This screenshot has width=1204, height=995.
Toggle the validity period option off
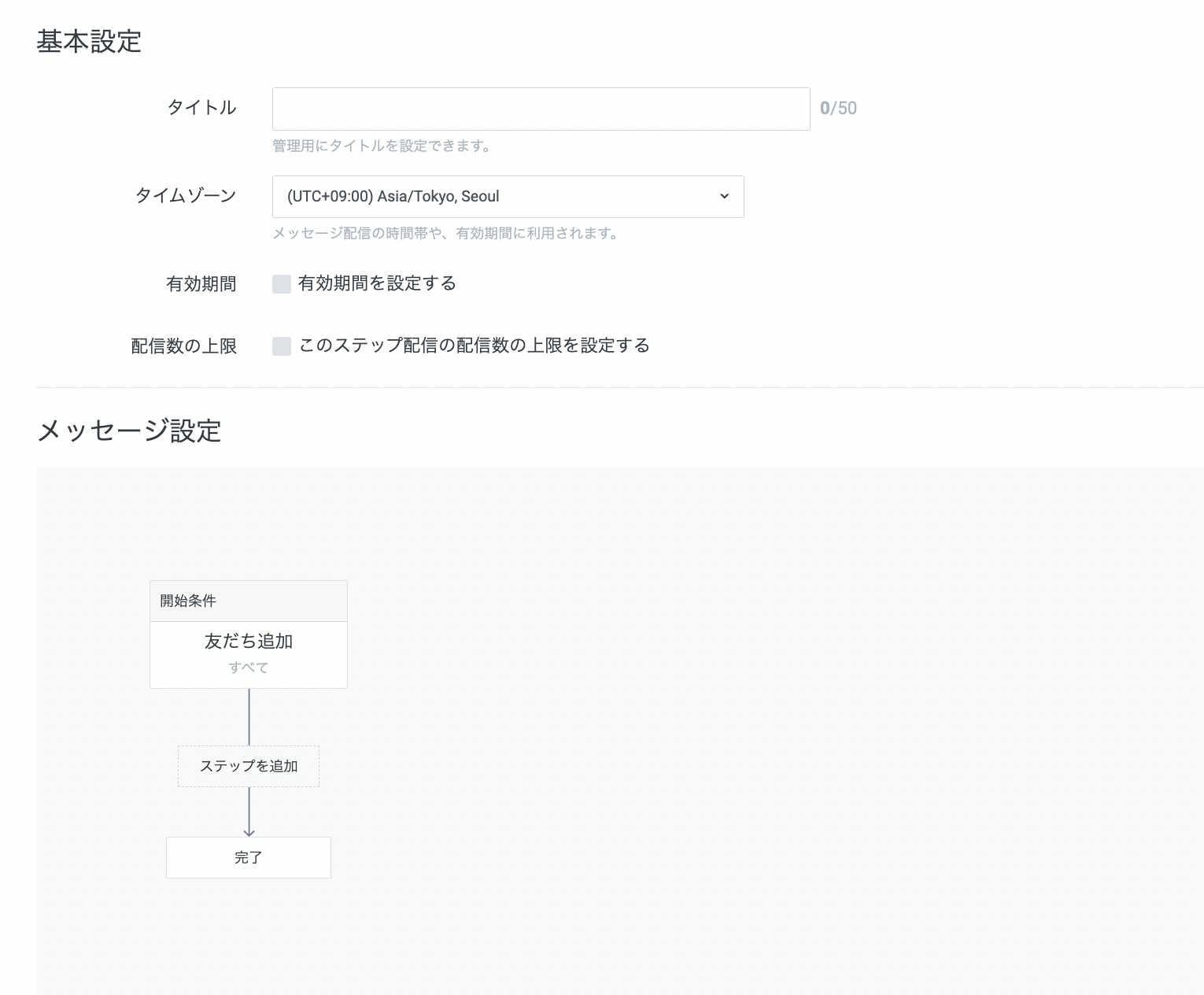[282, 283]
